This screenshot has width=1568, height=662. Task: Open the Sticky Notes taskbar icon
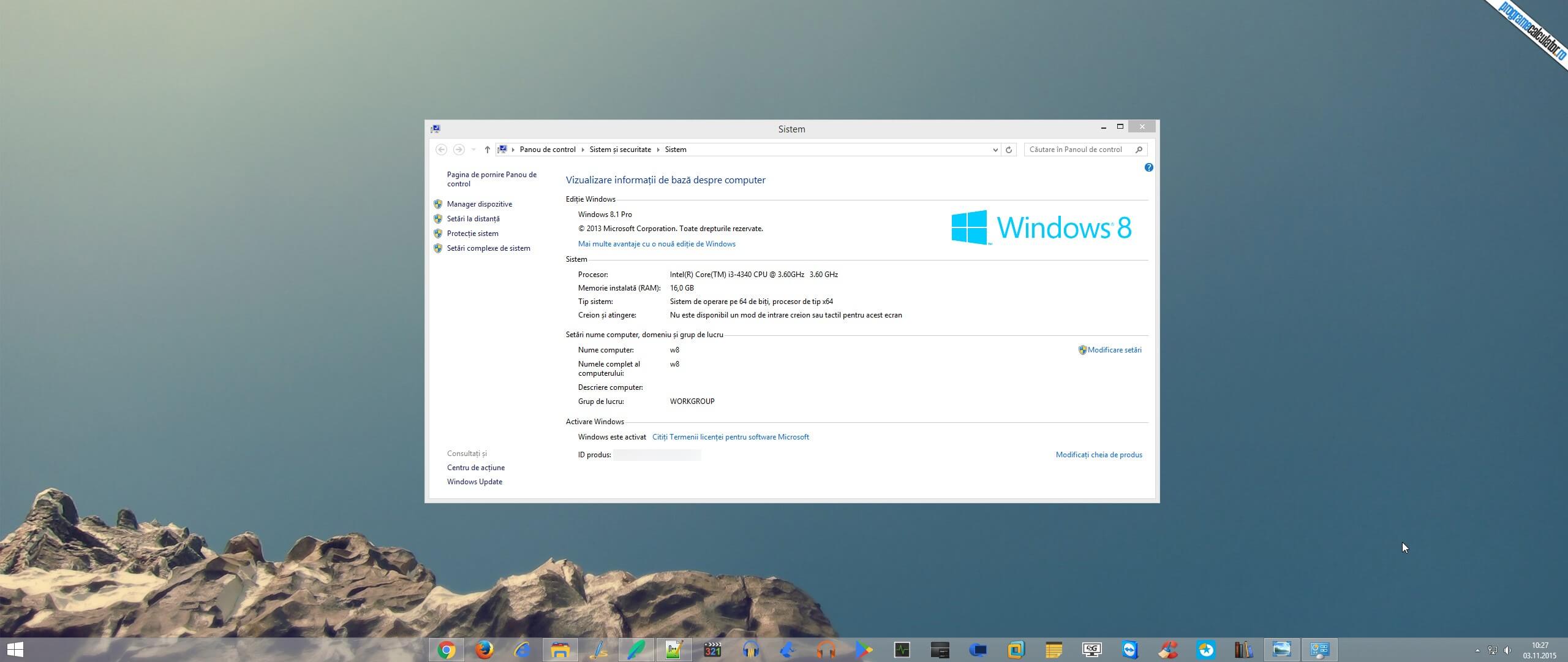(x=1054, y=650)
